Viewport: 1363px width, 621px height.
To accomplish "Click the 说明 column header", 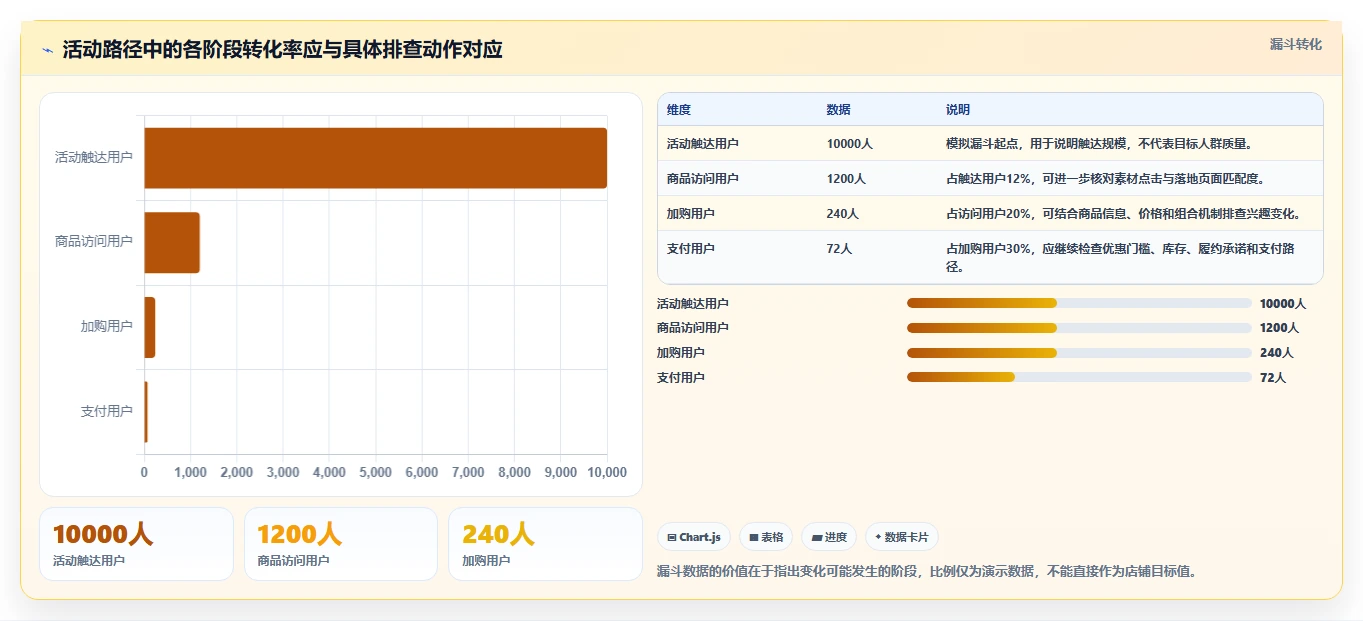I will [x=958, y=110].
